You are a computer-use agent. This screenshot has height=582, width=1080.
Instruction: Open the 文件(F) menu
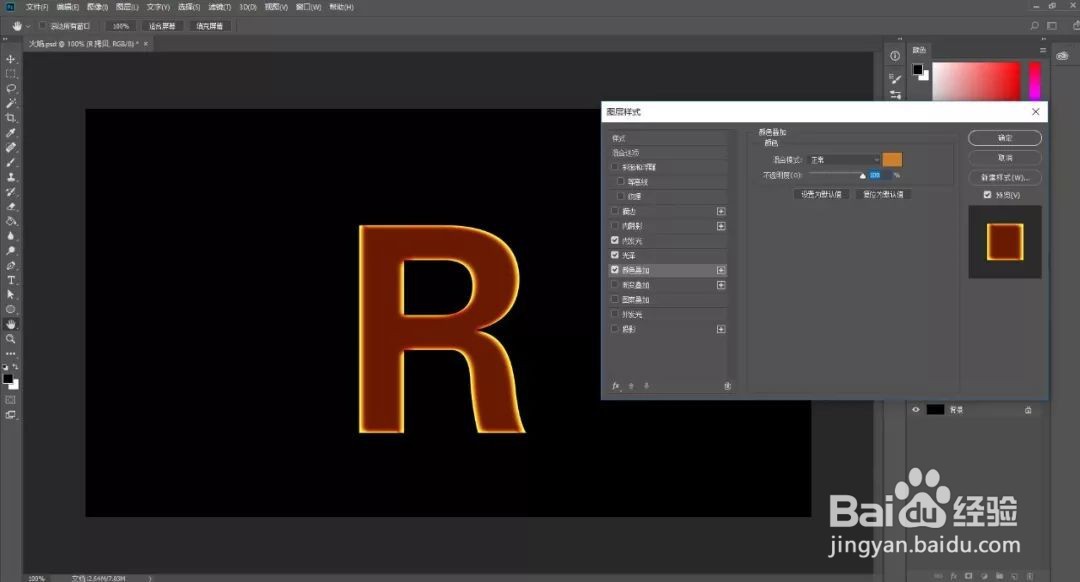[37, 7]
